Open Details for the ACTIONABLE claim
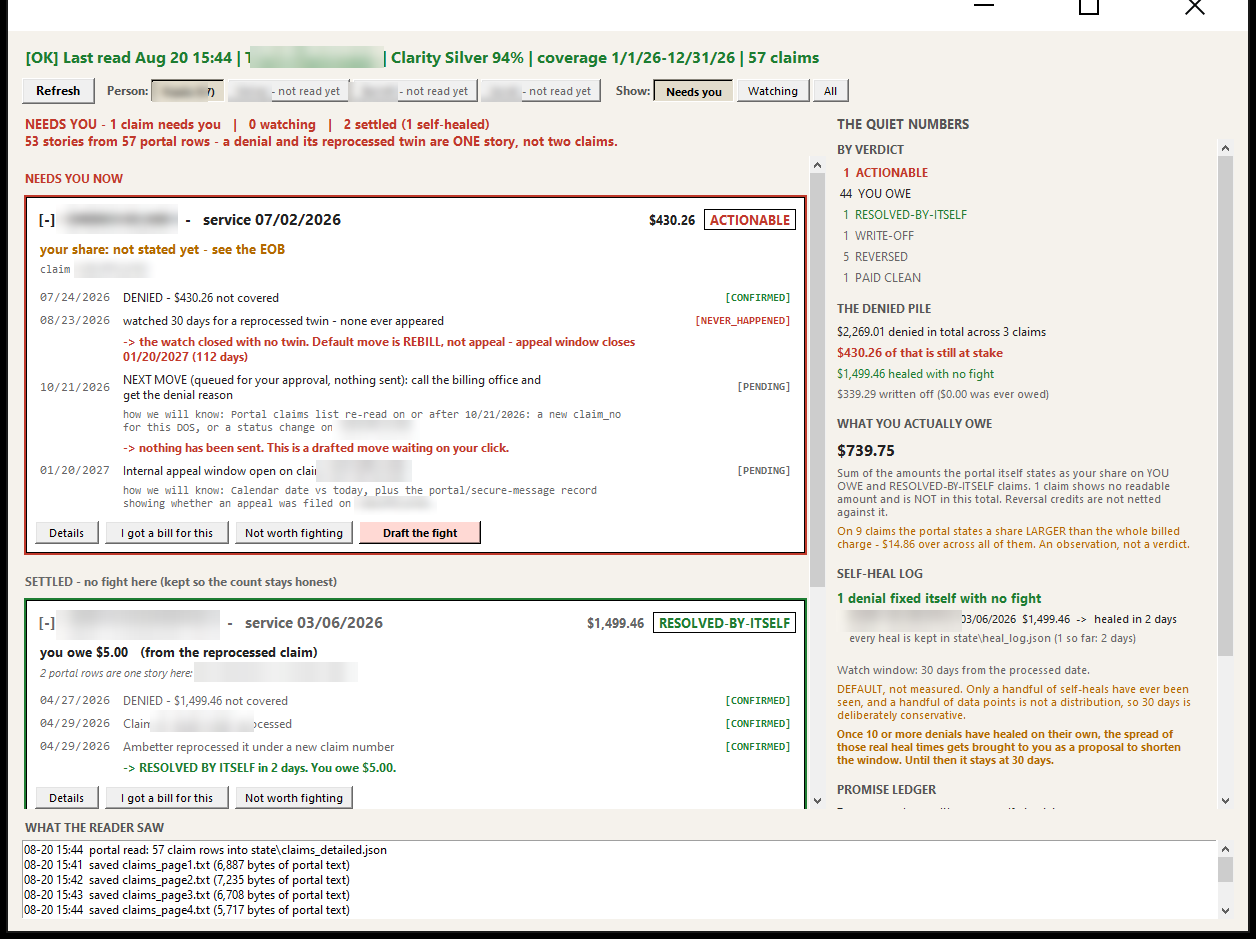The height and width of the screenshot is (939, 1256). 67,533
